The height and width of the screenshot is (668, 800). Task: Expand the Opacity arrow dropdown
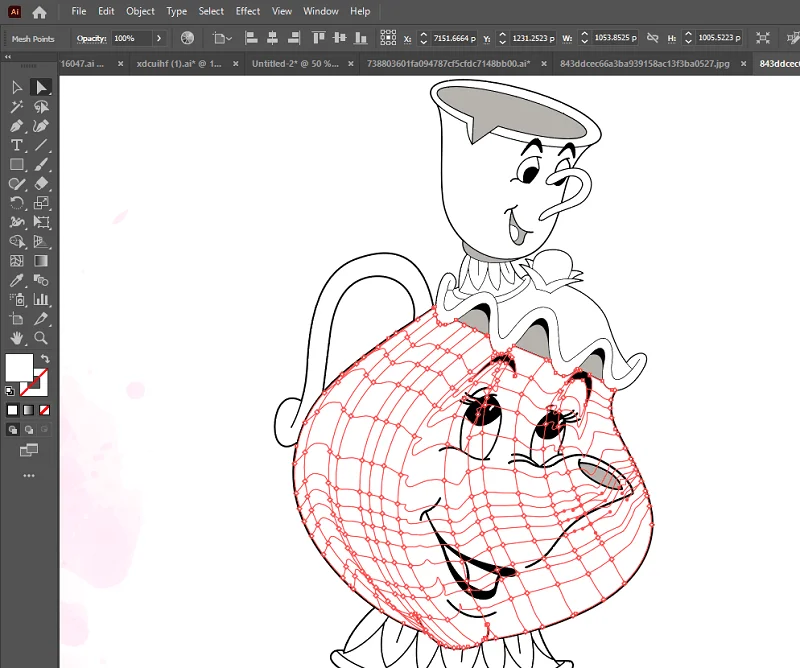[x=159, y=38]
